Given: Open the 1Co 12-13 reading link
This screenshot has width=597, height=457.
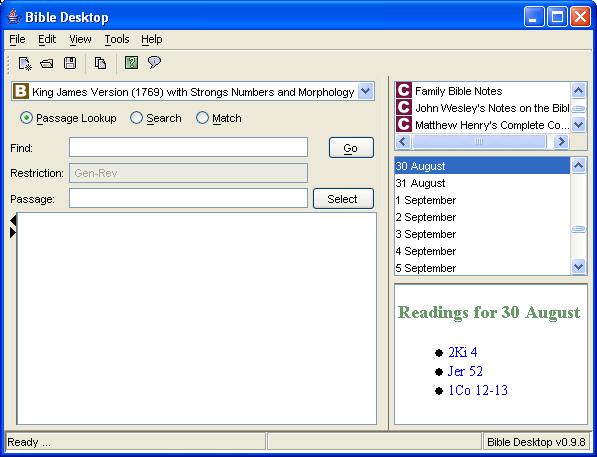Looking at the screenshot, I should point(478,390).
